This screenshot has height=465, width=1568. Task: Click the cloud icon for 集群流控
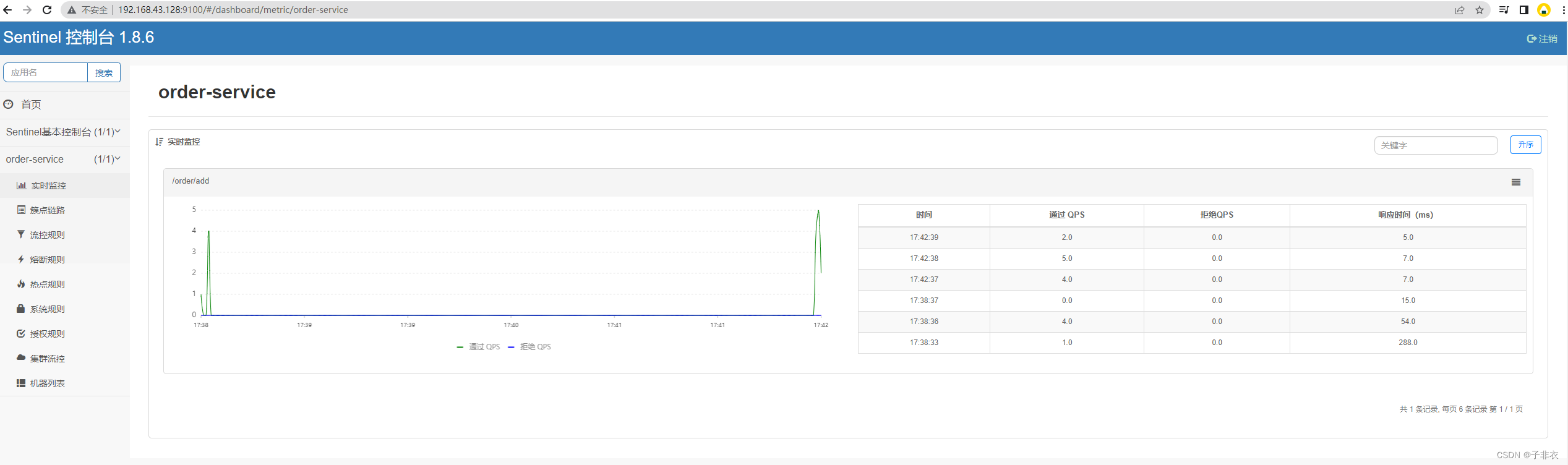tap(21, 357)
